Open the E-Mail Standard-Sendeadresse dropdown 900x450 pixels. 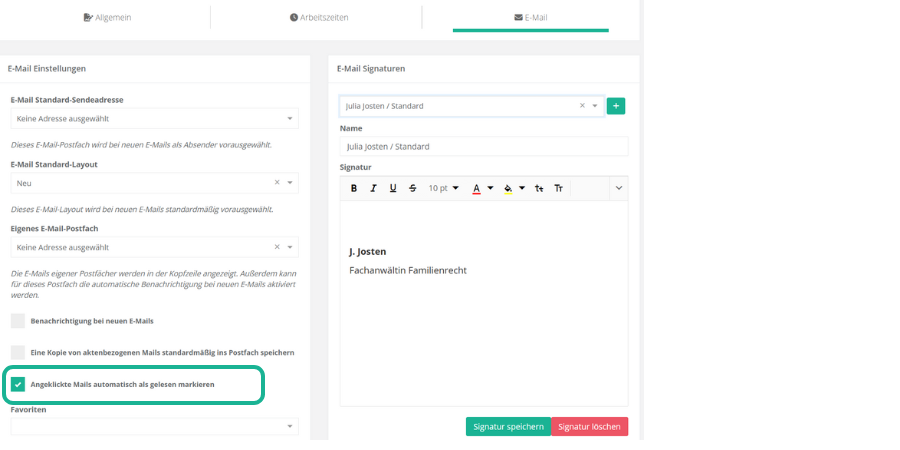click(x=154, y=119)
